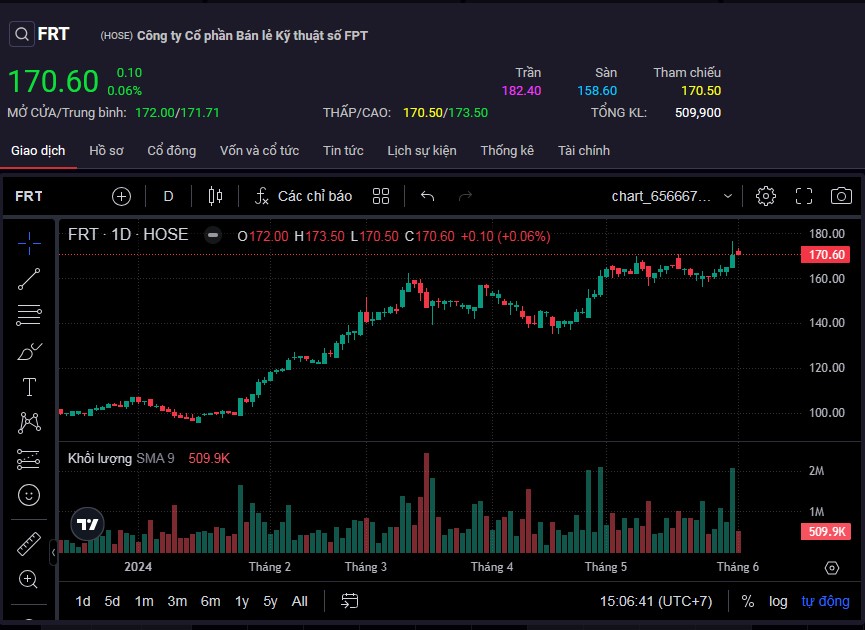
Task: Click the FRT symbol search field
Action: [x=40, y=34]
